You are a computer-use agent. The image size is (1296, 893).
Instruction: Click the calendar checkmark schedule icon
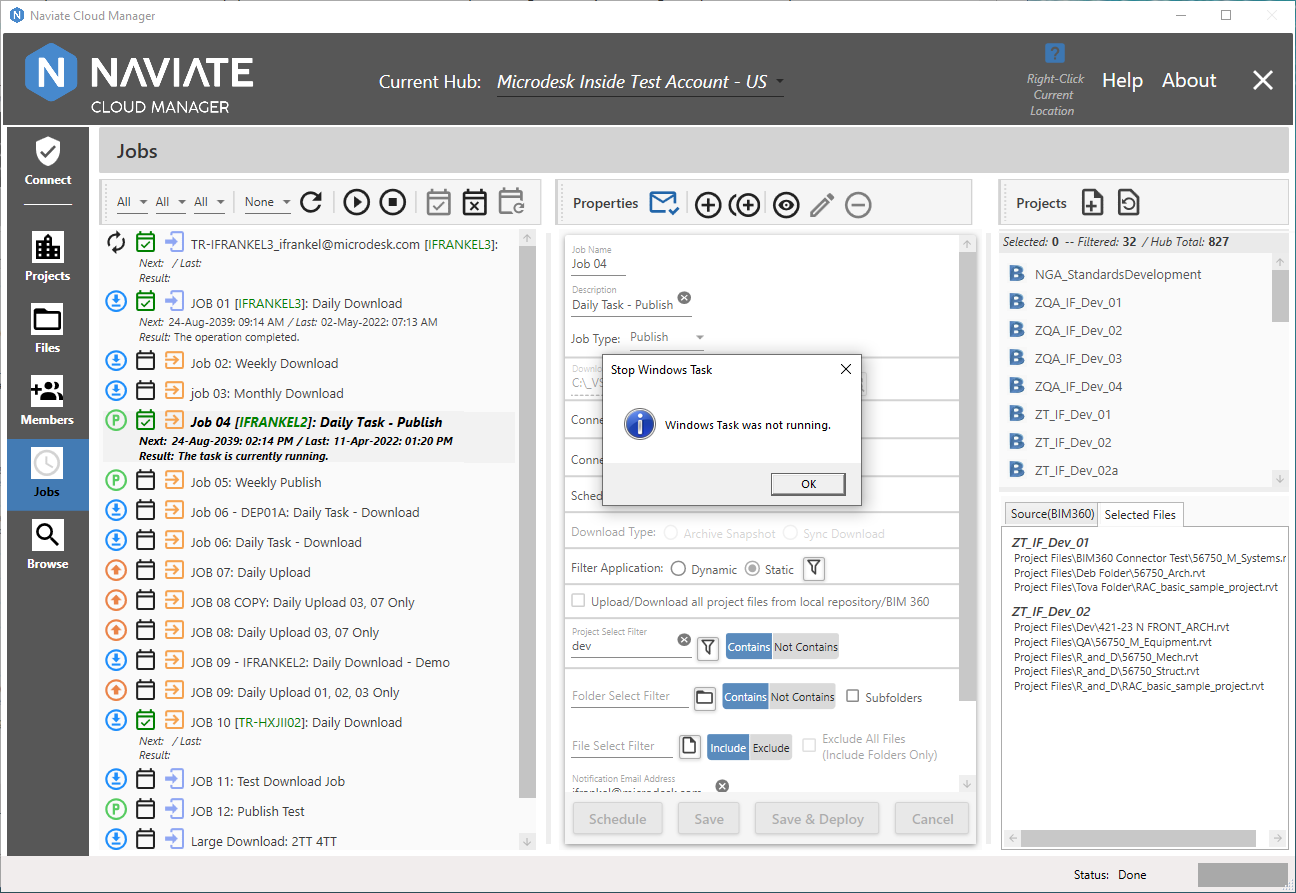tap(438, 202)
